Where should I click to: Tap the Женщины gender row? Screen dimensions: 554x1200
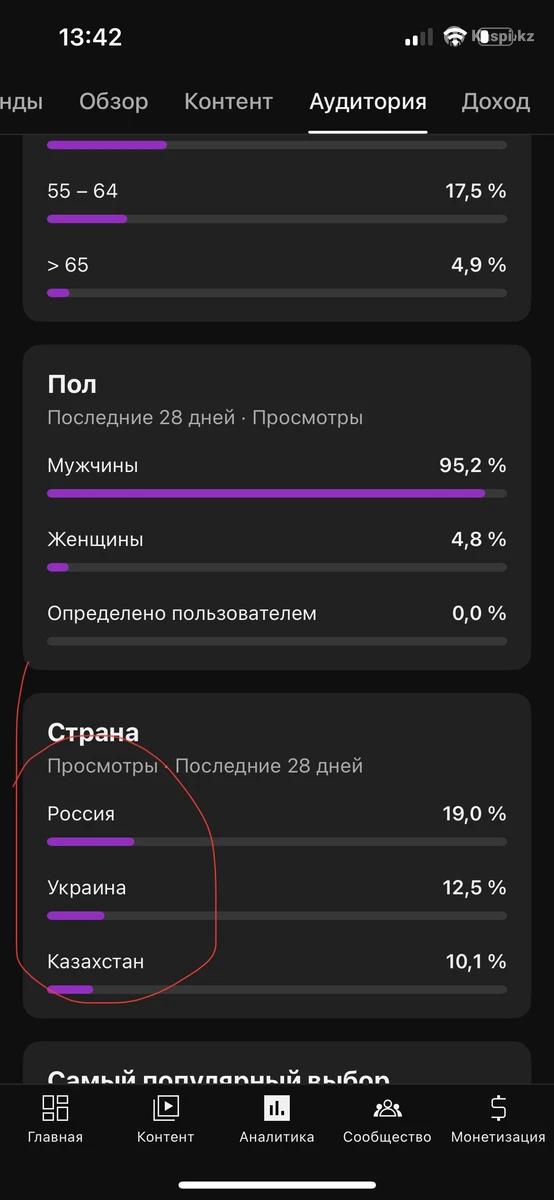coord(277,551)
